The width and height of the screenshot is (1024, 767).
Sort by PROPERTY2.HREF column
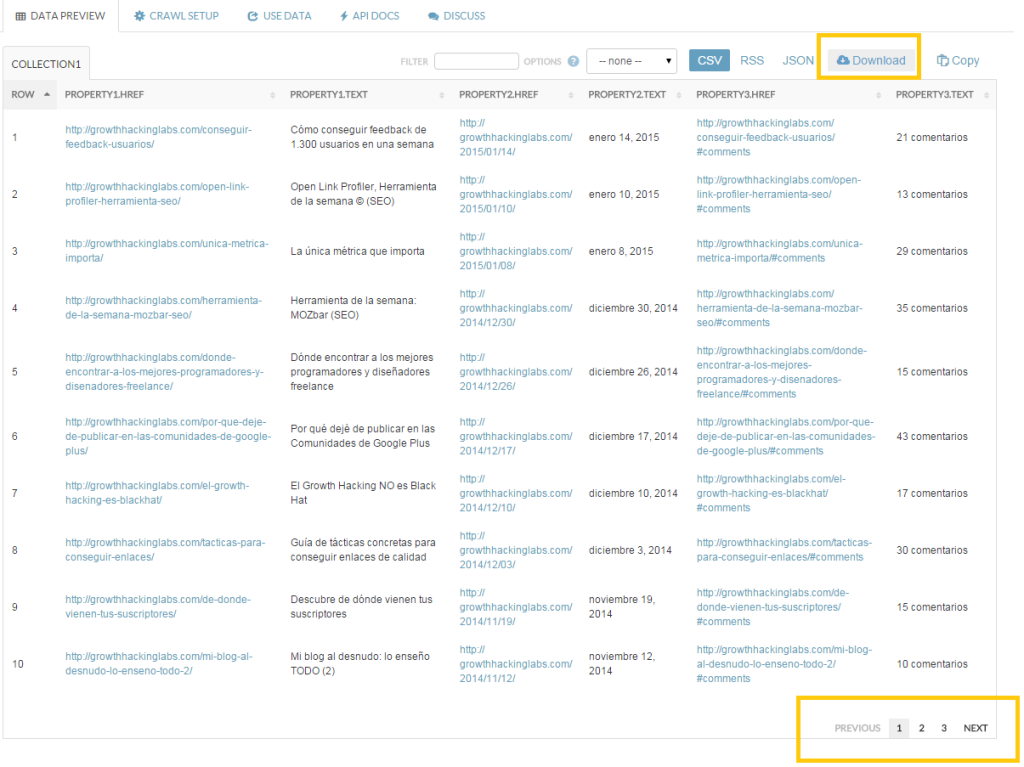click(x=516, y=95)
